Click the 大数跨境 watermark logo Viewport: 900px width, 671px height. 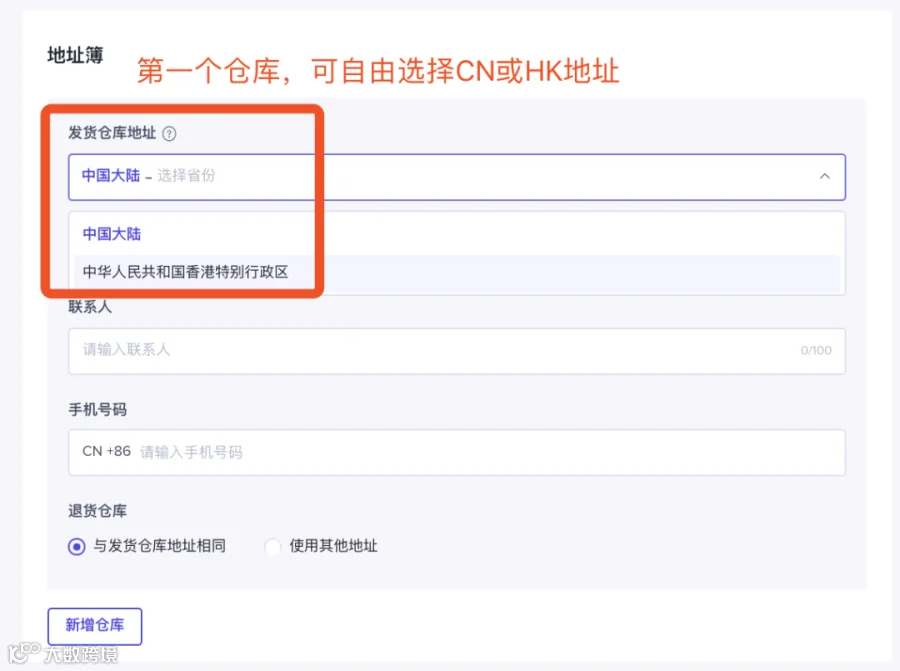[63, 653]
